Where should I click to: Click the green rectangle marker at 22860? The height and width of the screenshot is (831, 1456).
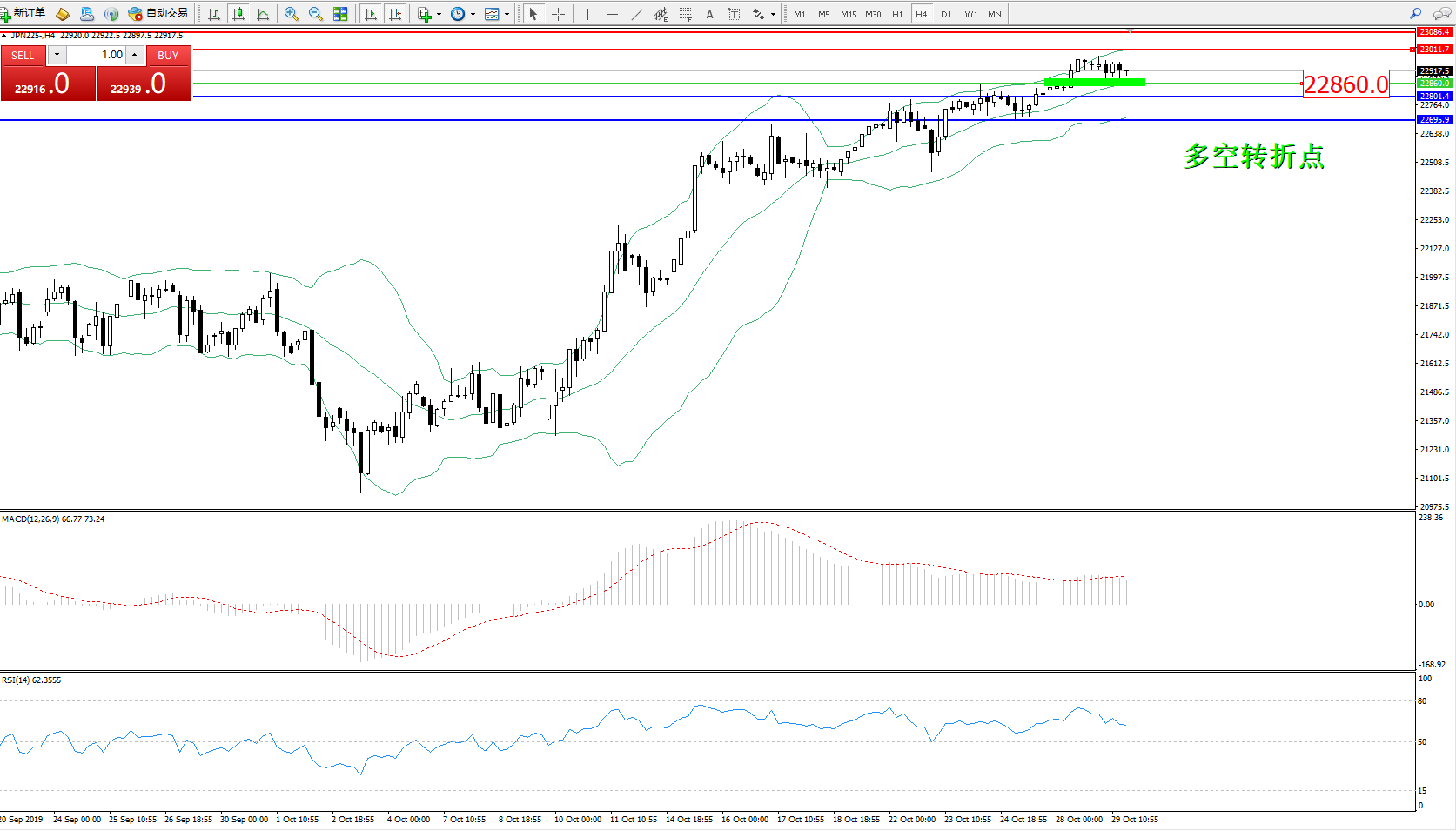pyautogui.click(x=1094, y=83)
